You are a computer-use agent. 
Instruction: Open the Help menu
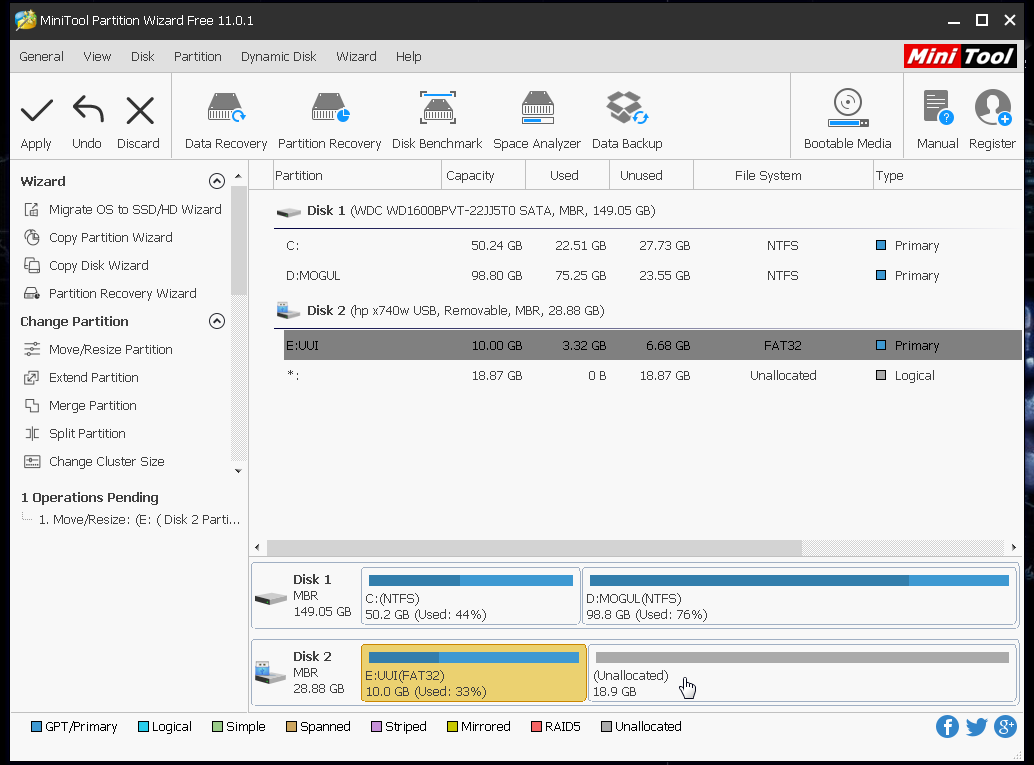pyautogui.click(x=408, y=57)
